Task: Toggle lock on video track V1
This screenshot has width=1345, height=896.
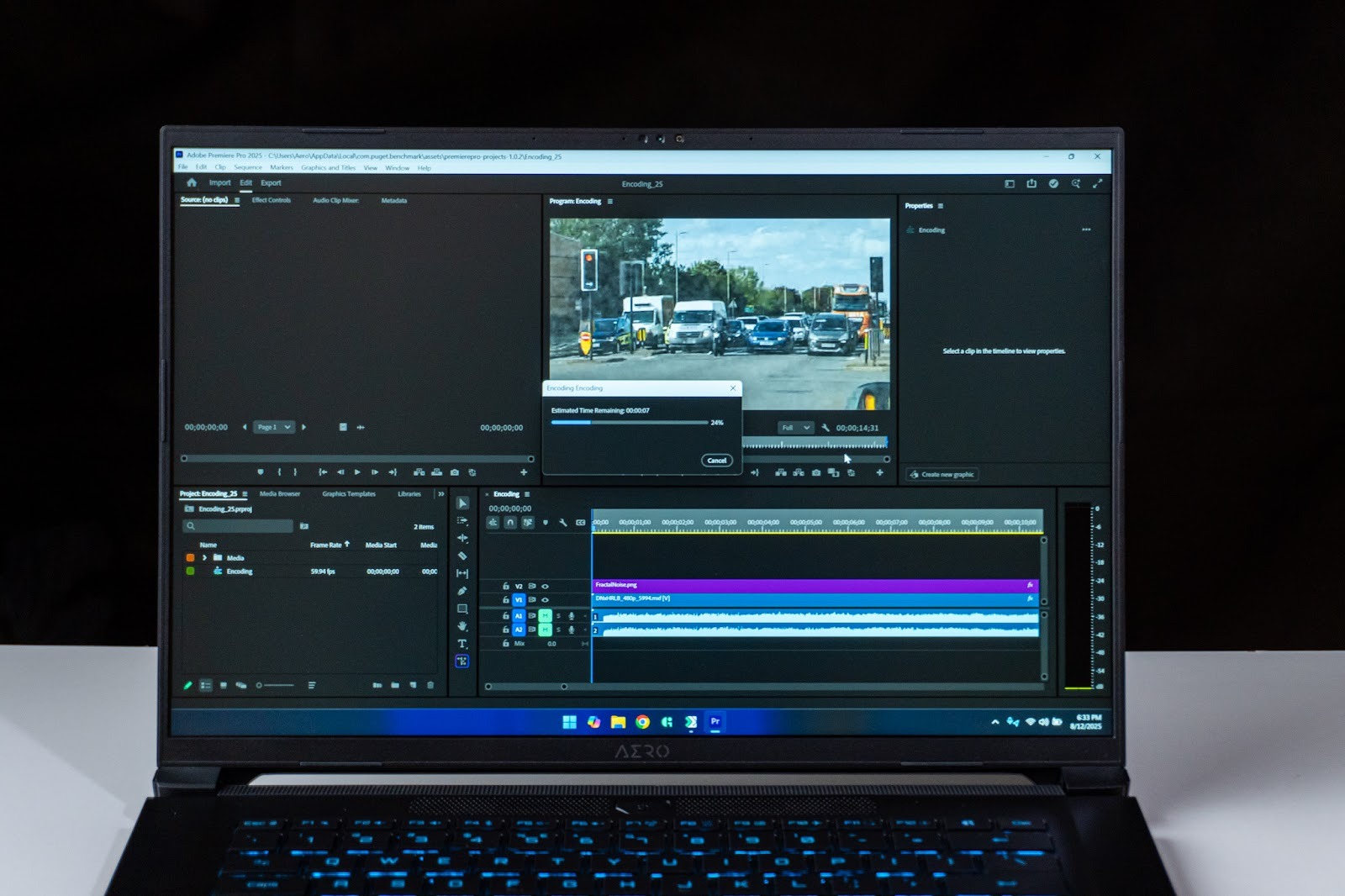Action: 505,600
